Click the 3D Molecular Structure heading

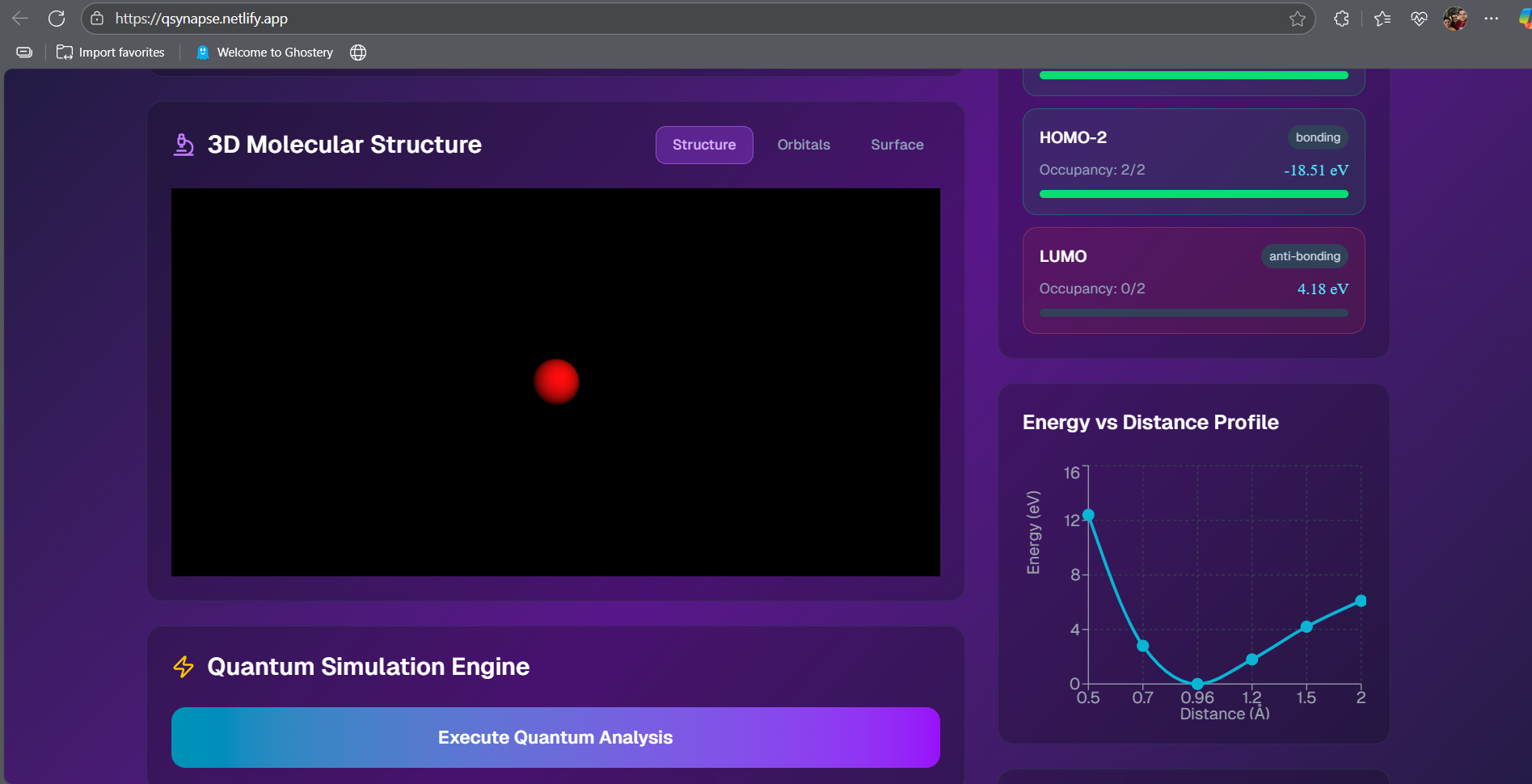click(344, 145)
